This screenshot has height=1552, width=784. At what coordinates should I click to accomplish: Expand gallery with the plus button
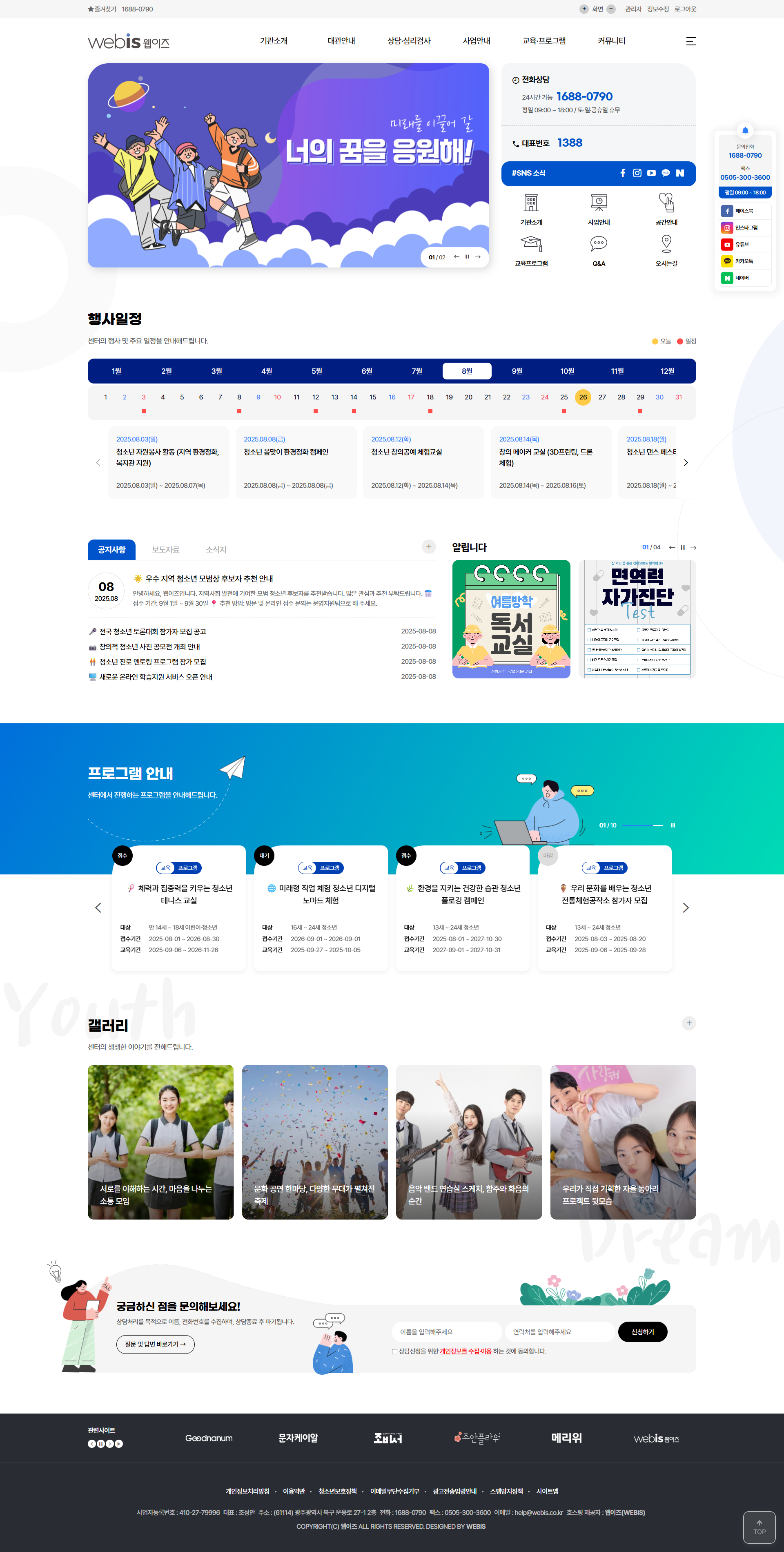click(x=689, y=1023)
